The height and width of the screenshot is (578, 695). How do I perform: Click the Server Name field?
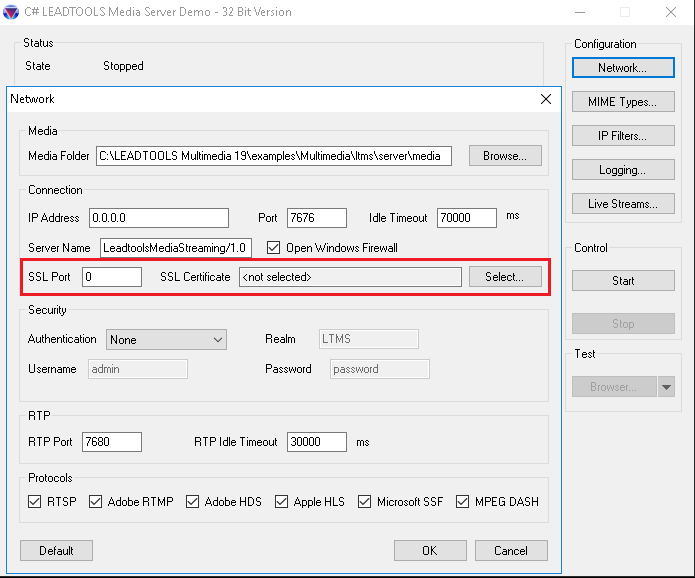click(176, 247)
